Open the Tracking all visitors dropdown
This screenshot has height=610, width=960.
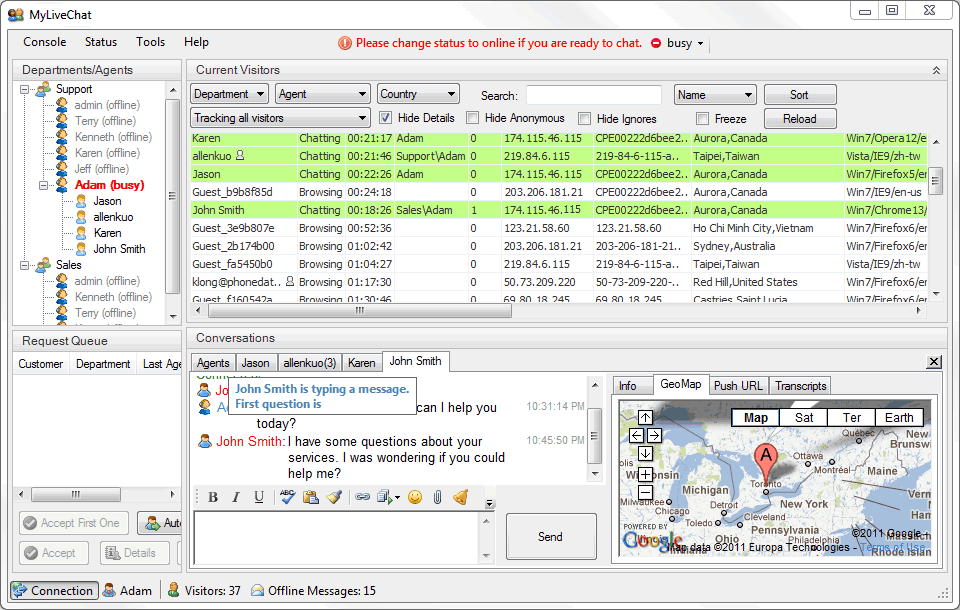point(281,118)
